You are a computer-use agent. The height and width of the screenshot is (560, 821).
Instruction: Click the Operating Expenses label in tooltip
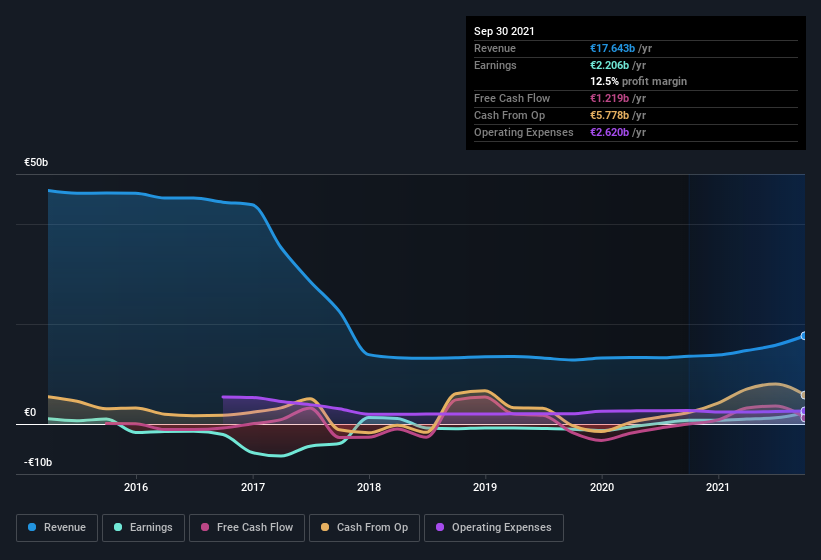coord(524,132)
